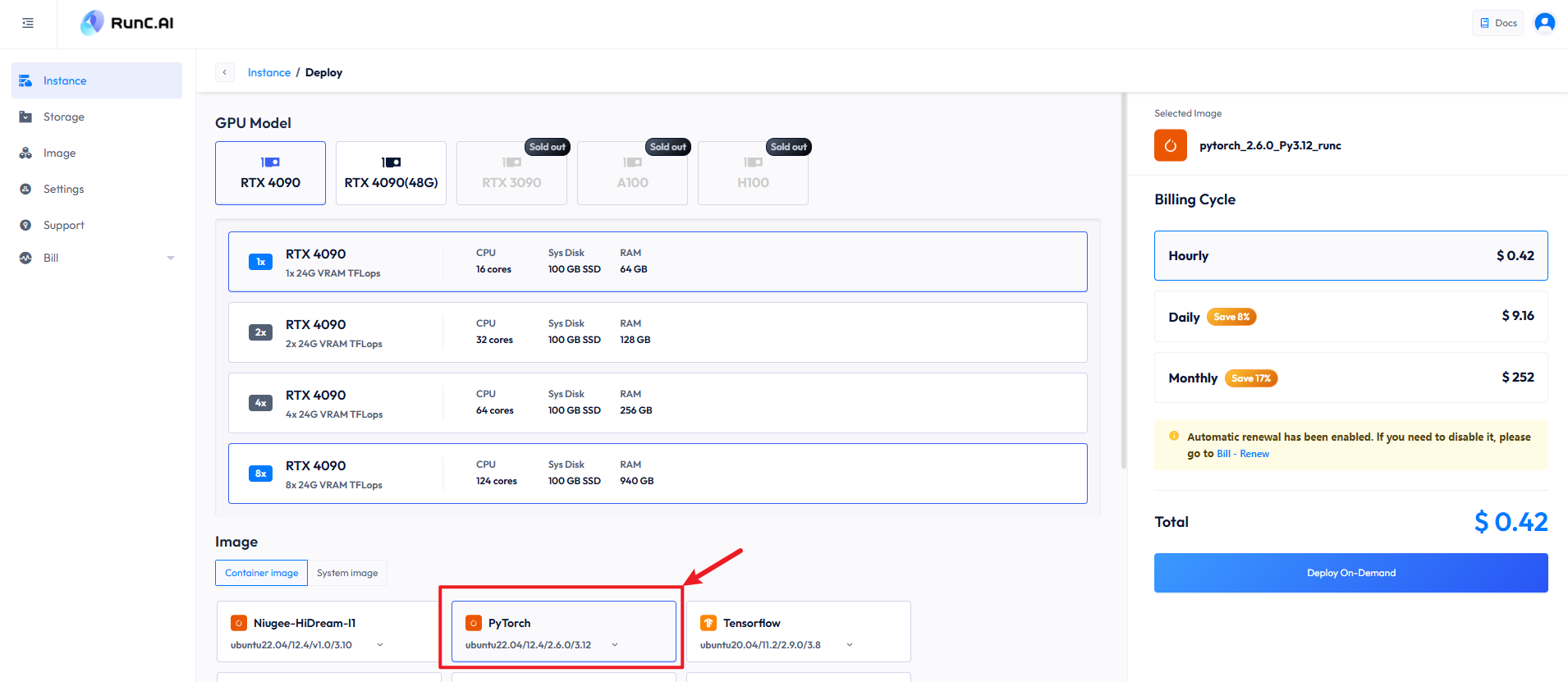Click the 1x badge icon
This screenshot has height=682, width=1568.
260,262
